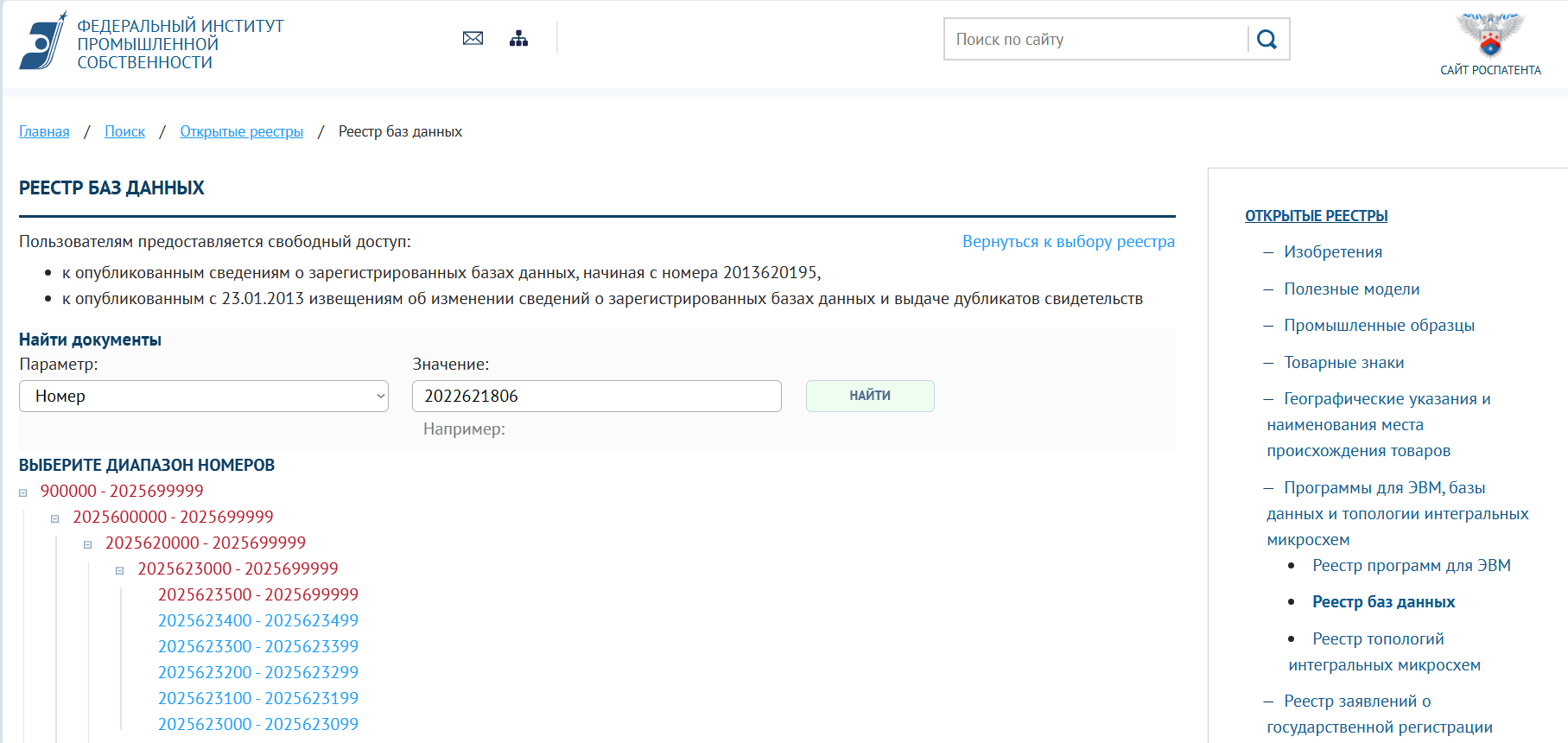Collapse the 2025620000 - 2025699999 node

coord(87,545)
